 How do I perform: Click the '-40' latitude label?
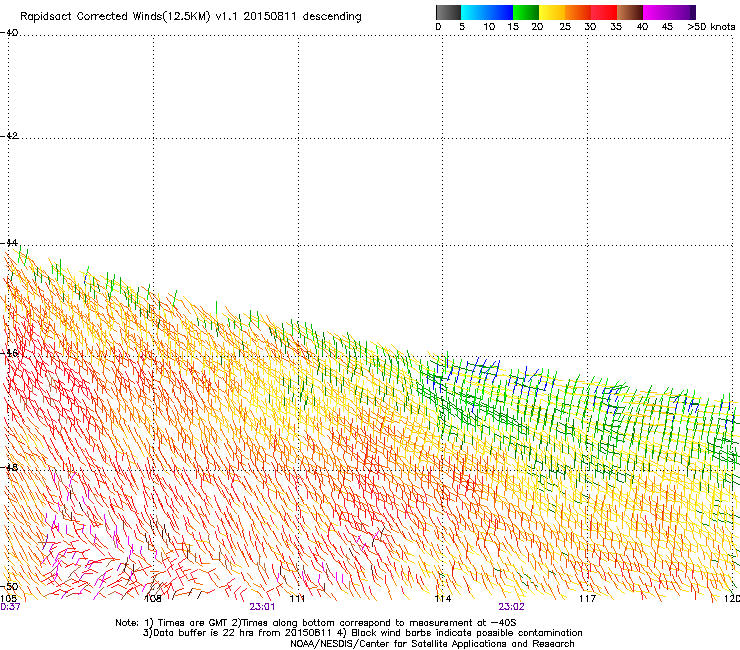pyautogui.click(x=9, y=33)
